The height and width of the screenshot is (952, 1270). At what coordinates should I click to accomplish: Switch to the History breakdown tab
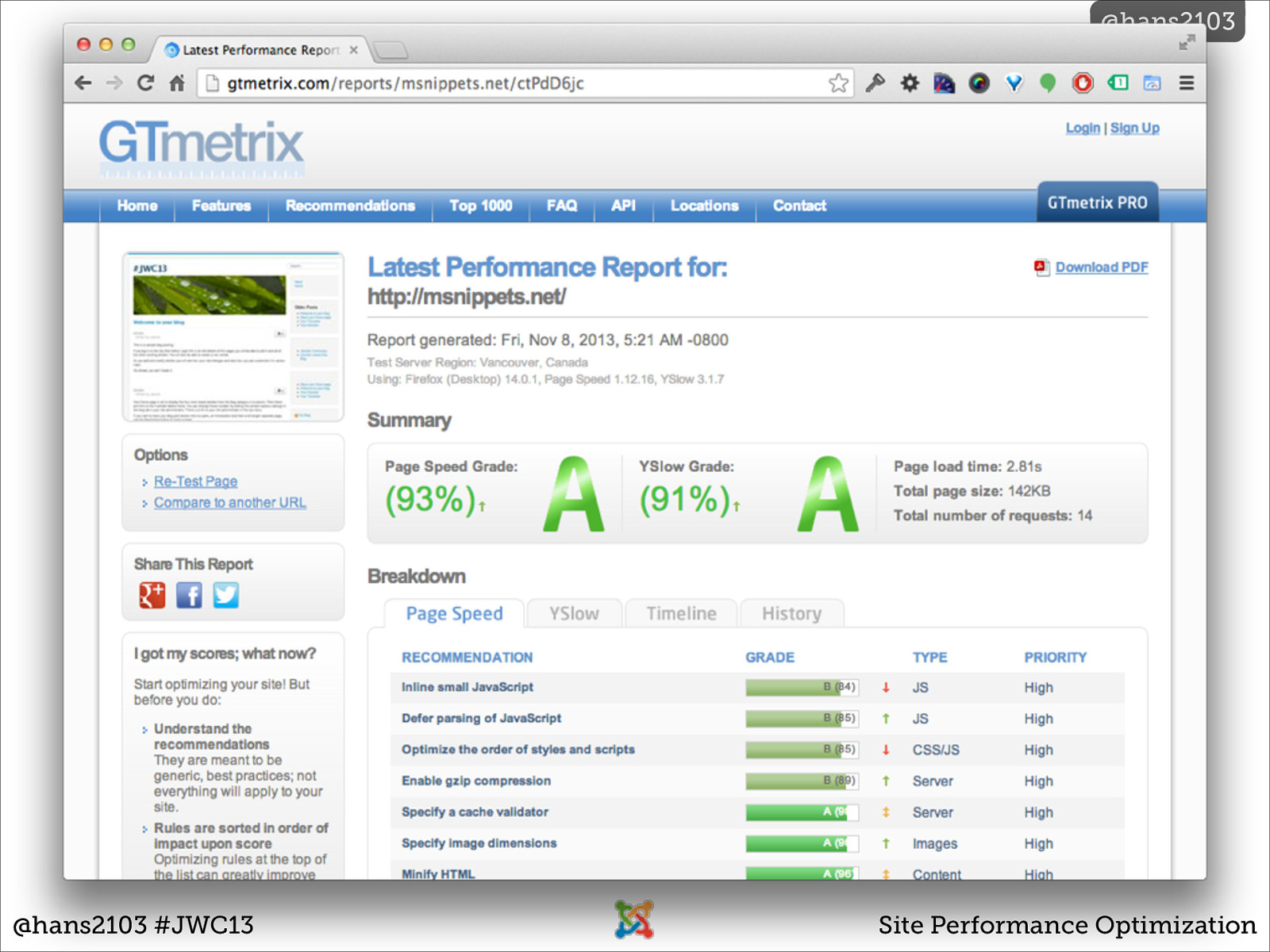pyautogui.click(x=791, y=613)
